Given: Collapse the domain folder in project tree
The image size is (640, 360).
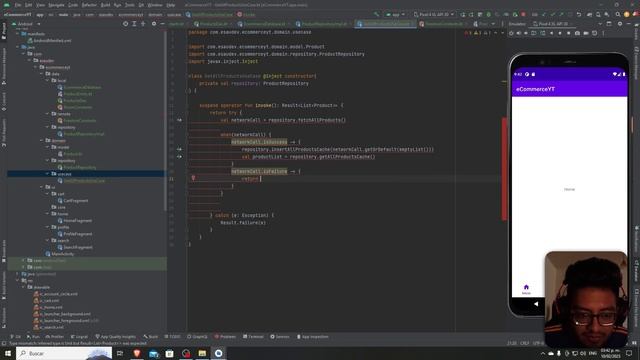Looking at the screenshot, I should click(x=42, y=140).
